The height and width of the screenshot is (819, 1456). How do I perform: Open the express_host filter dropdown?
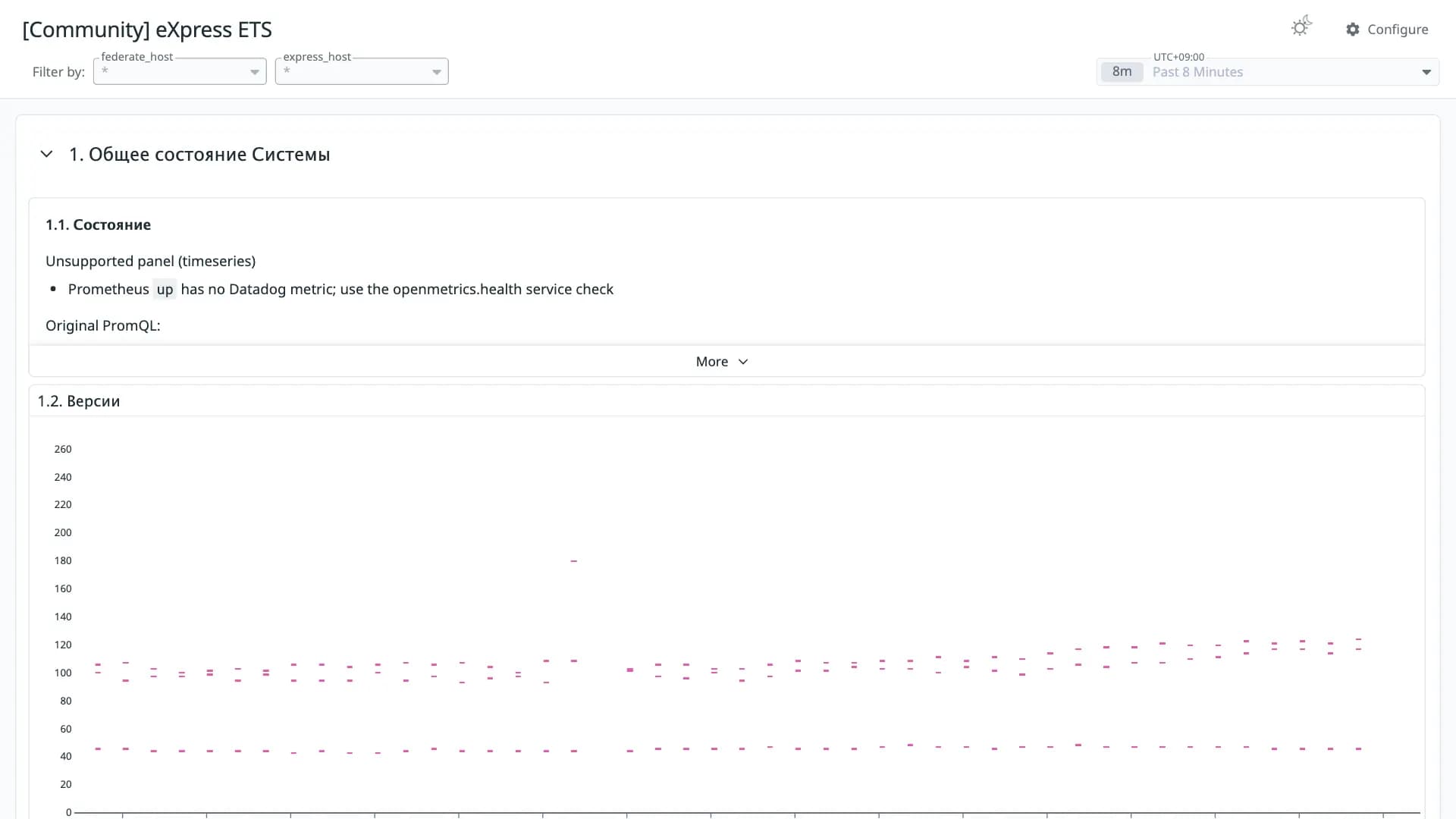tap(362, 71)
